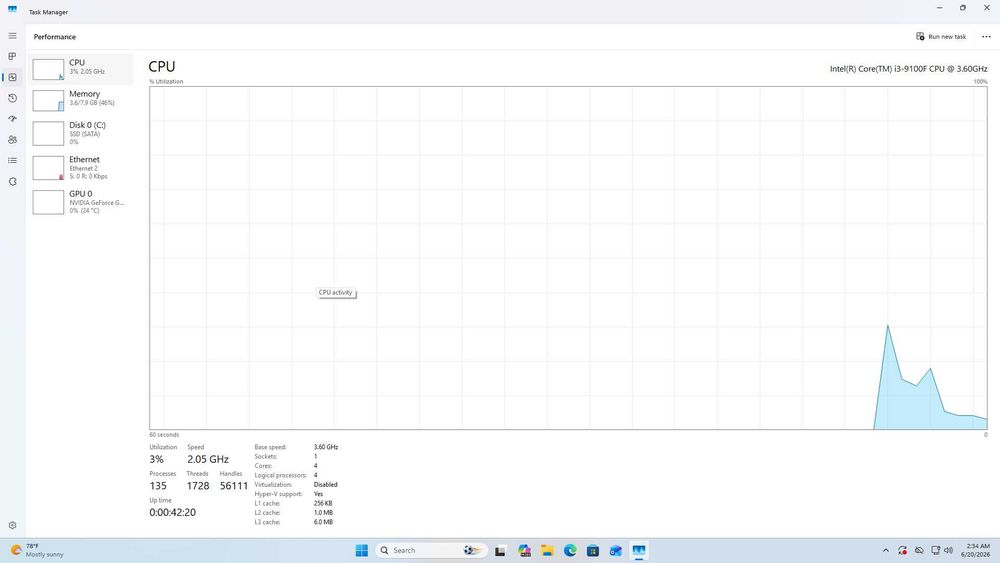Image resolution: width=1000 pixels, height=563 pixels.
Task: Select the Memory performance item
Action: tap(81, 100)
